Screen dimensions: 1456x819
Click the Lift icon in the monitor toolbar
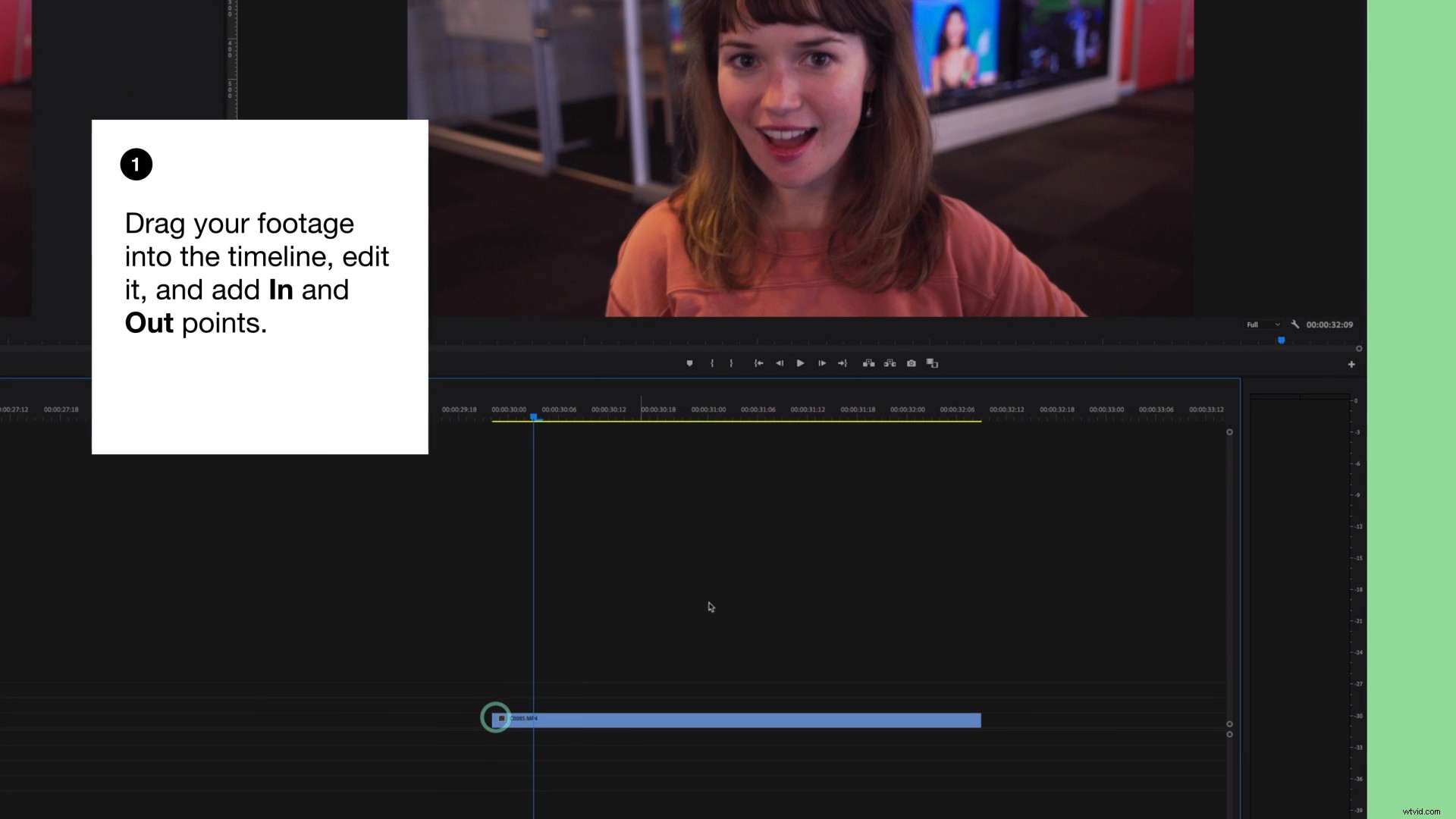tap(869, 363)
